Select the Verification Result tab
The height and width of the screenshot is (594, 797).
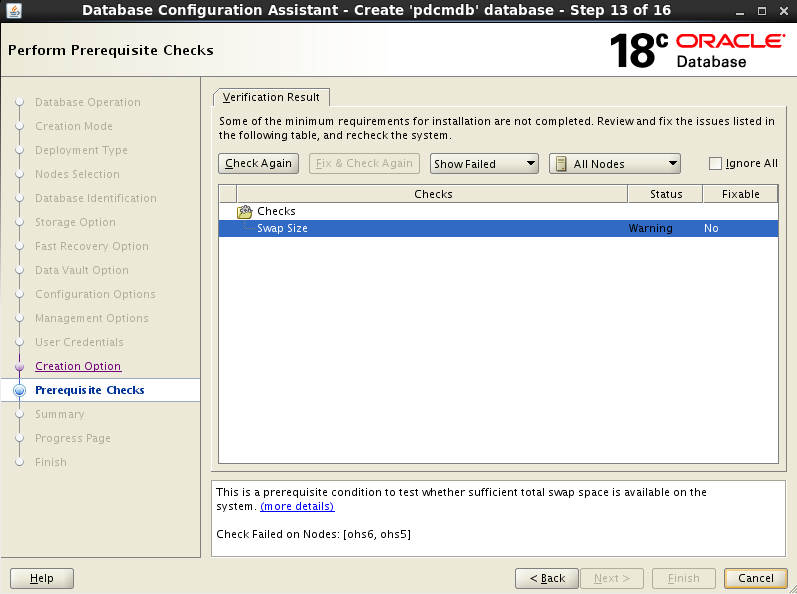point(271,97)
